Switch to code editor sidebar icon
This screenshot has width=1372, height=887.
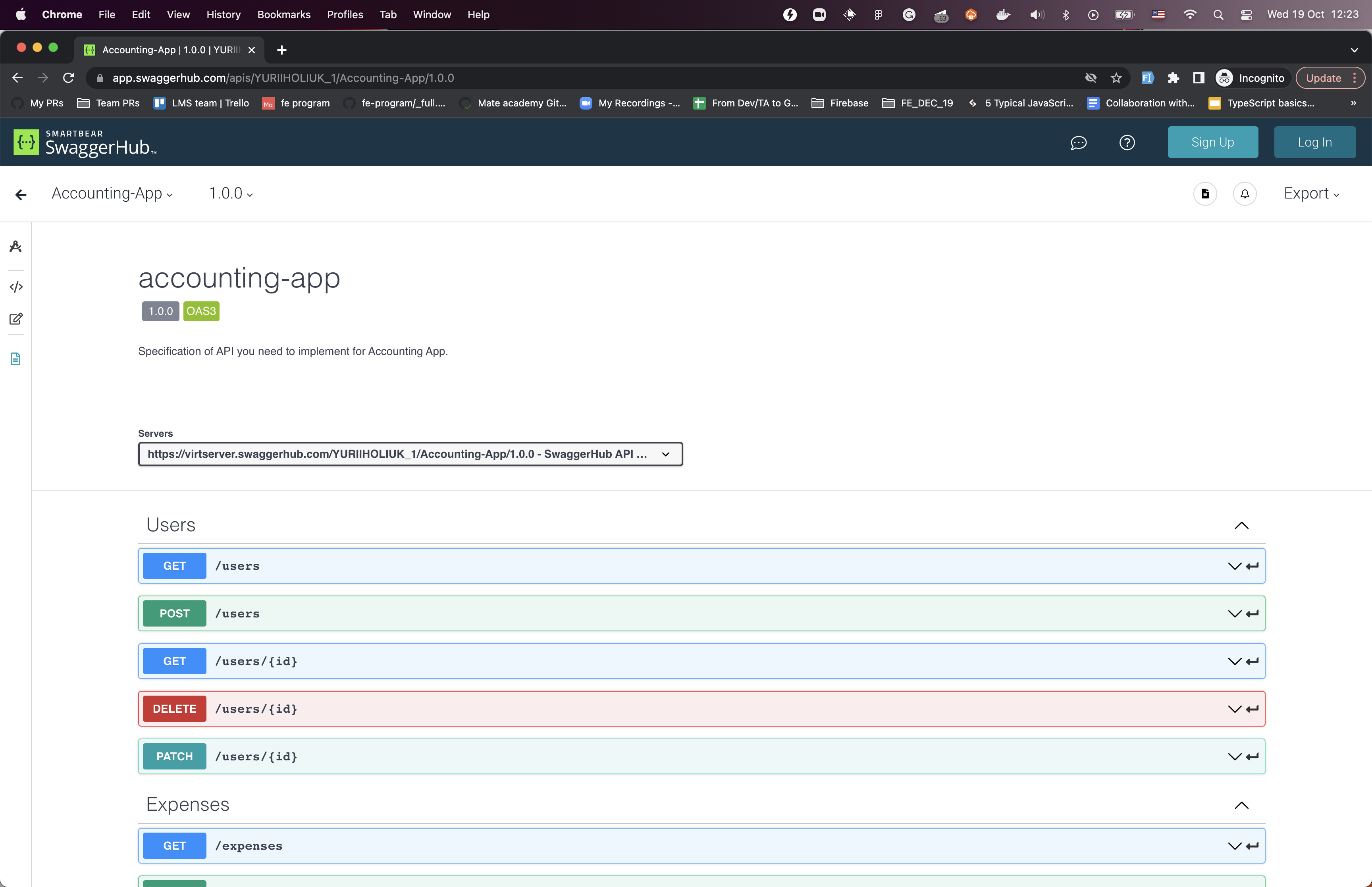point(15,287)
